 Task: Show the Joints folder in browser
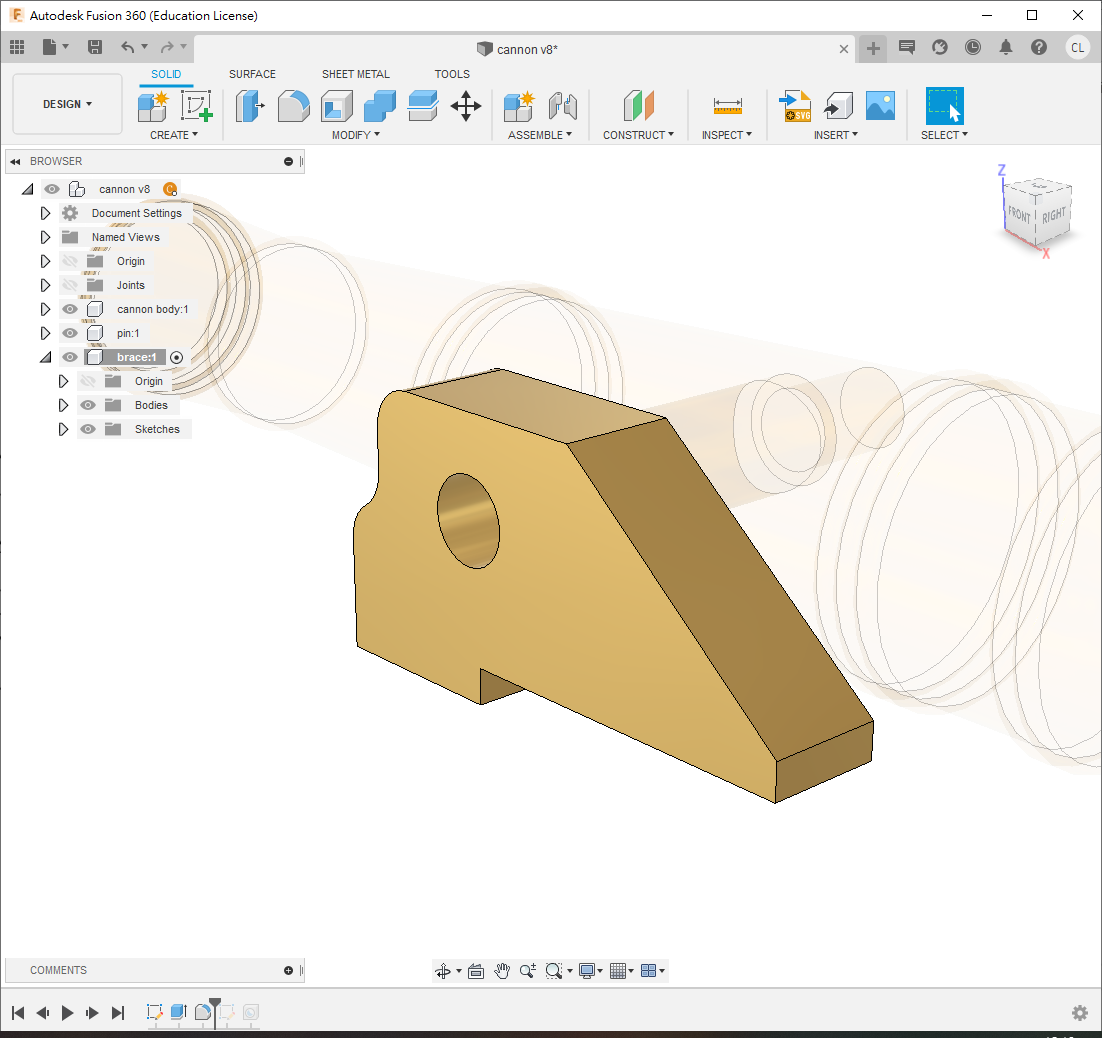coord(70,285)
